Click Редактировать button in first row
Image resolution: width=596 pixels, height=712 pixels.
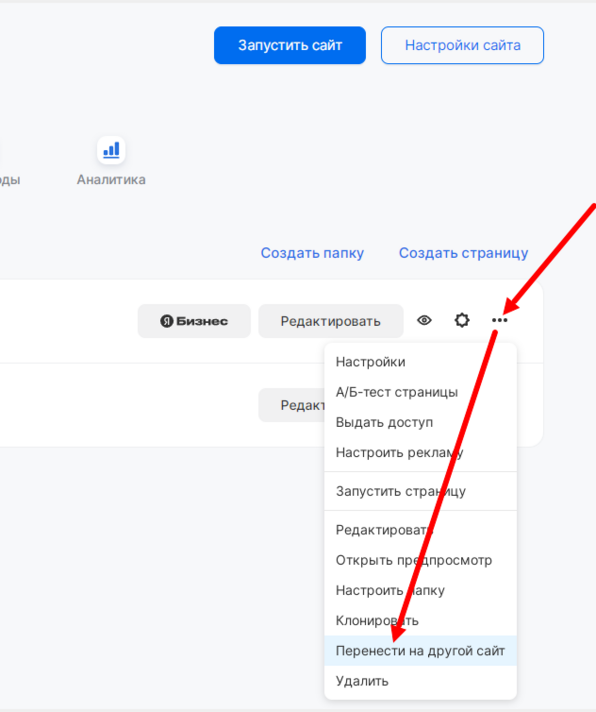pyautogui.click(x=331, y=321)
